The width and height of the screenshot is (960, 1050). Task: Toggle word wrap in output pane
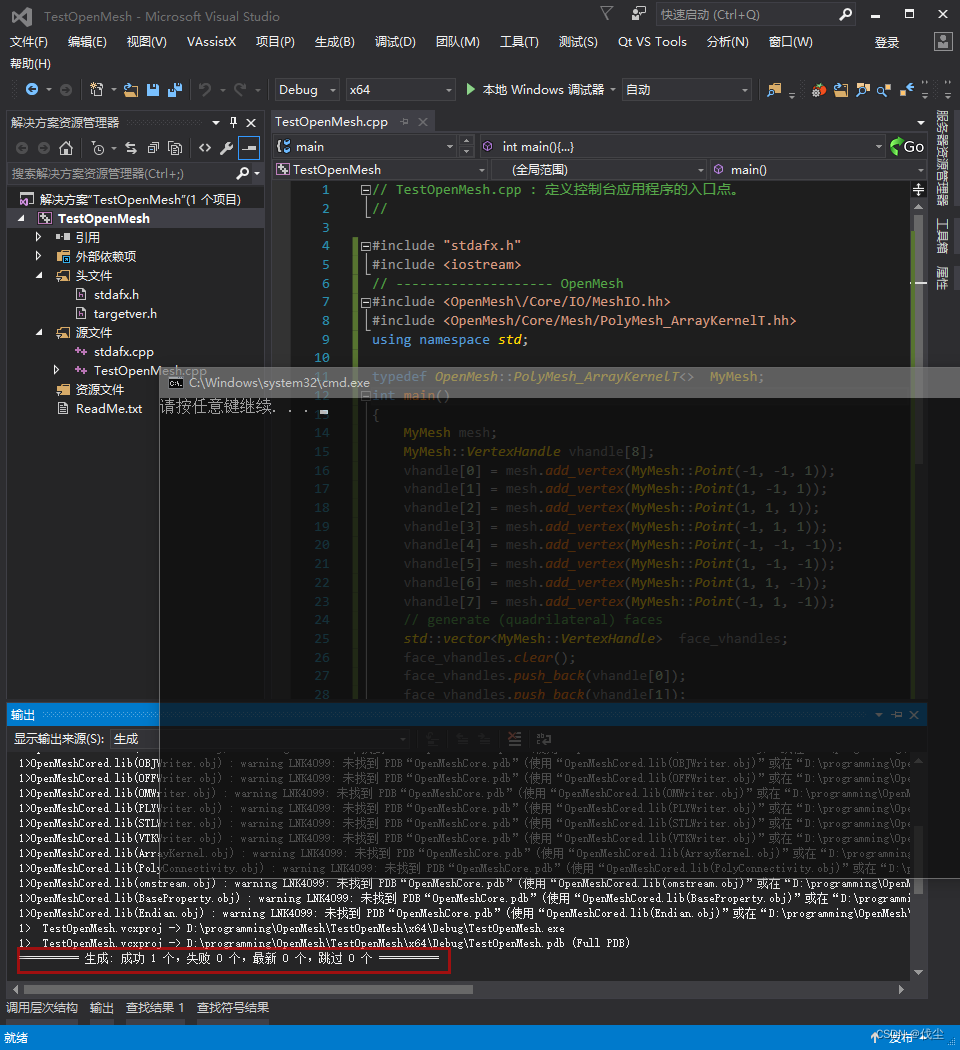tap(544, 738)
